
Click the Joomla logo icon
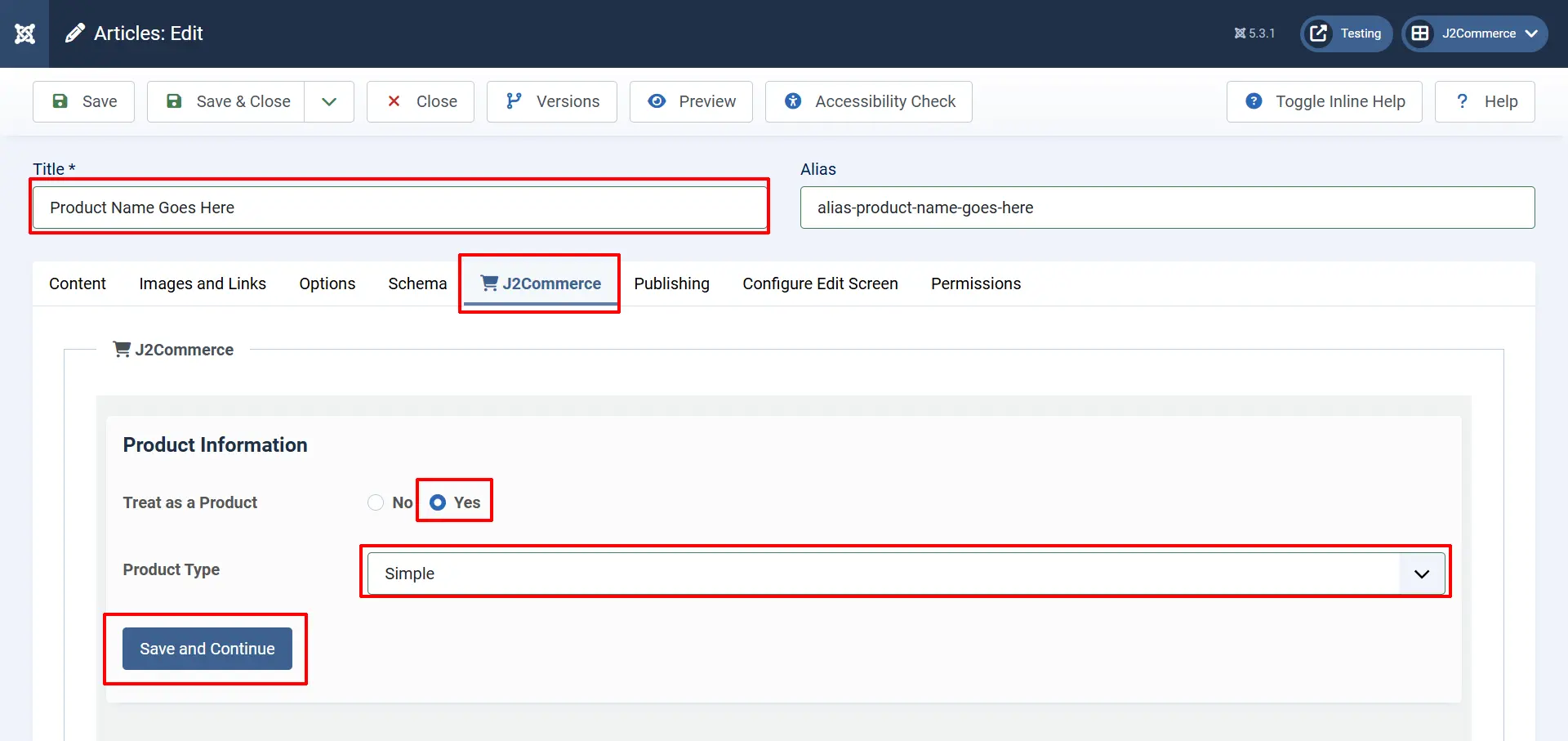pyautogui.click(x=24, y=33)
